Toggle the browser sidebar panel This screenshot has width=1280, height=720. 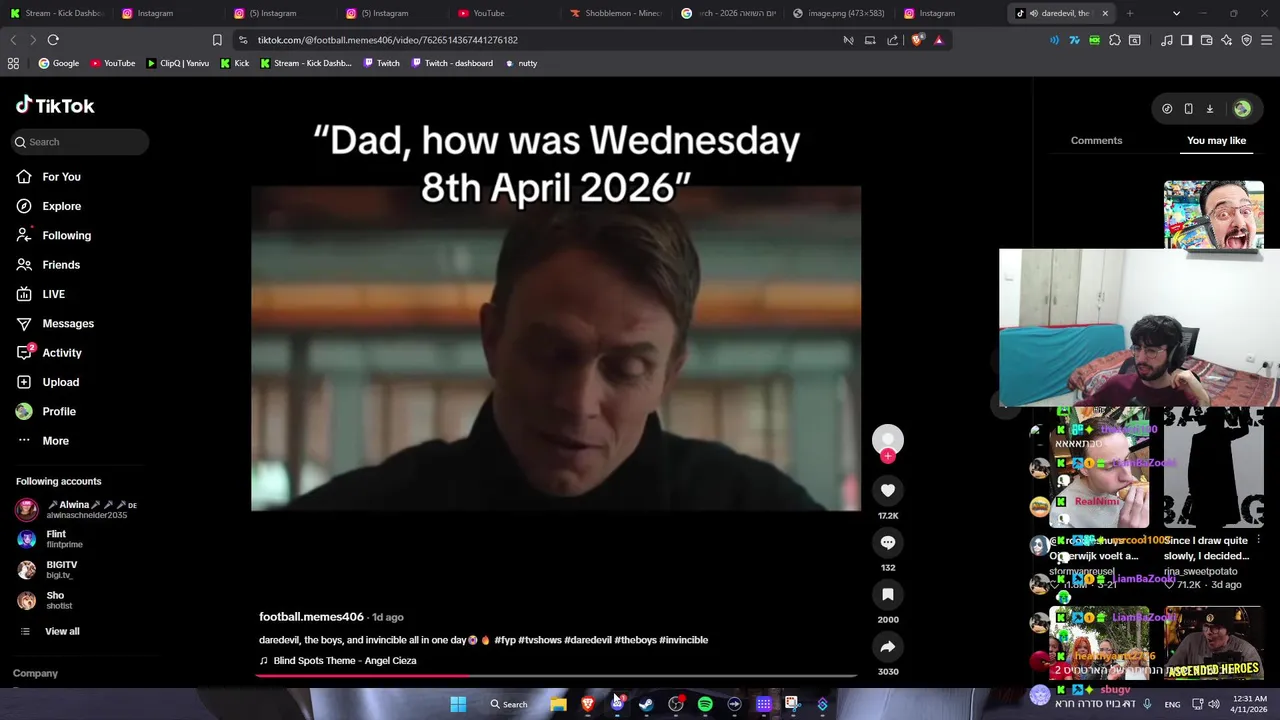1186,40
